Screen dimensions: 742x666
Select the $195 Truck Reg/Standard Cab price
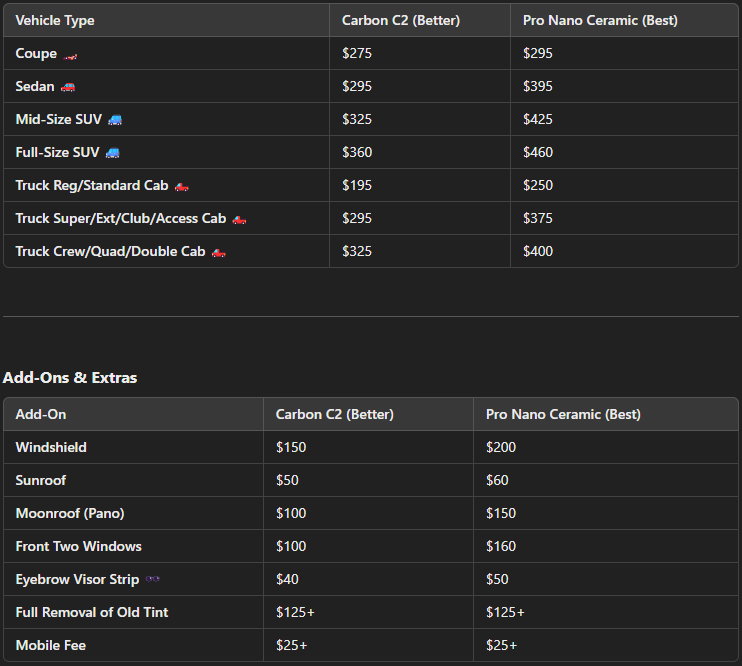tap(357, 186)
